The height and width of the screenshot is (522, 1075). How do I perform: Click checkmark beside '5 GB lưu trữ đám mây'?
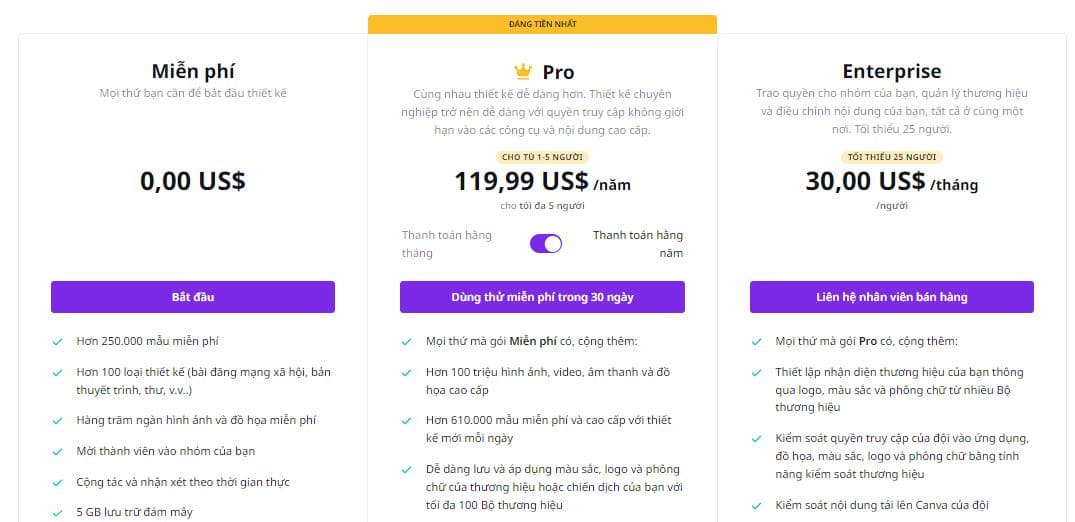pyautogui.click(x=58, y=512)
